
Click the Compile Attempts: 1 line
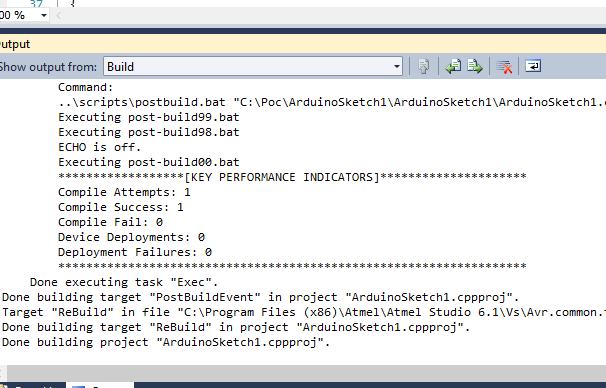tap(124, 192)
